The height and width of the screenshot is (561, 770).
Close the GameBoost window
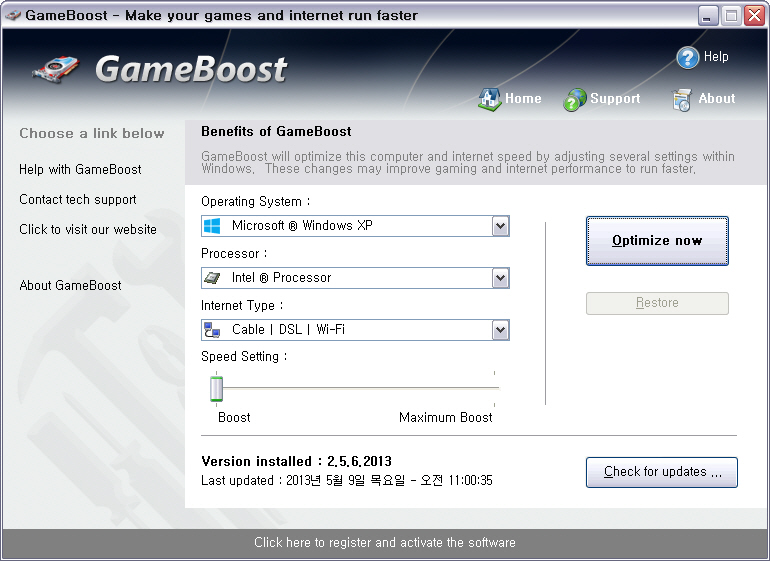point(754,16)
